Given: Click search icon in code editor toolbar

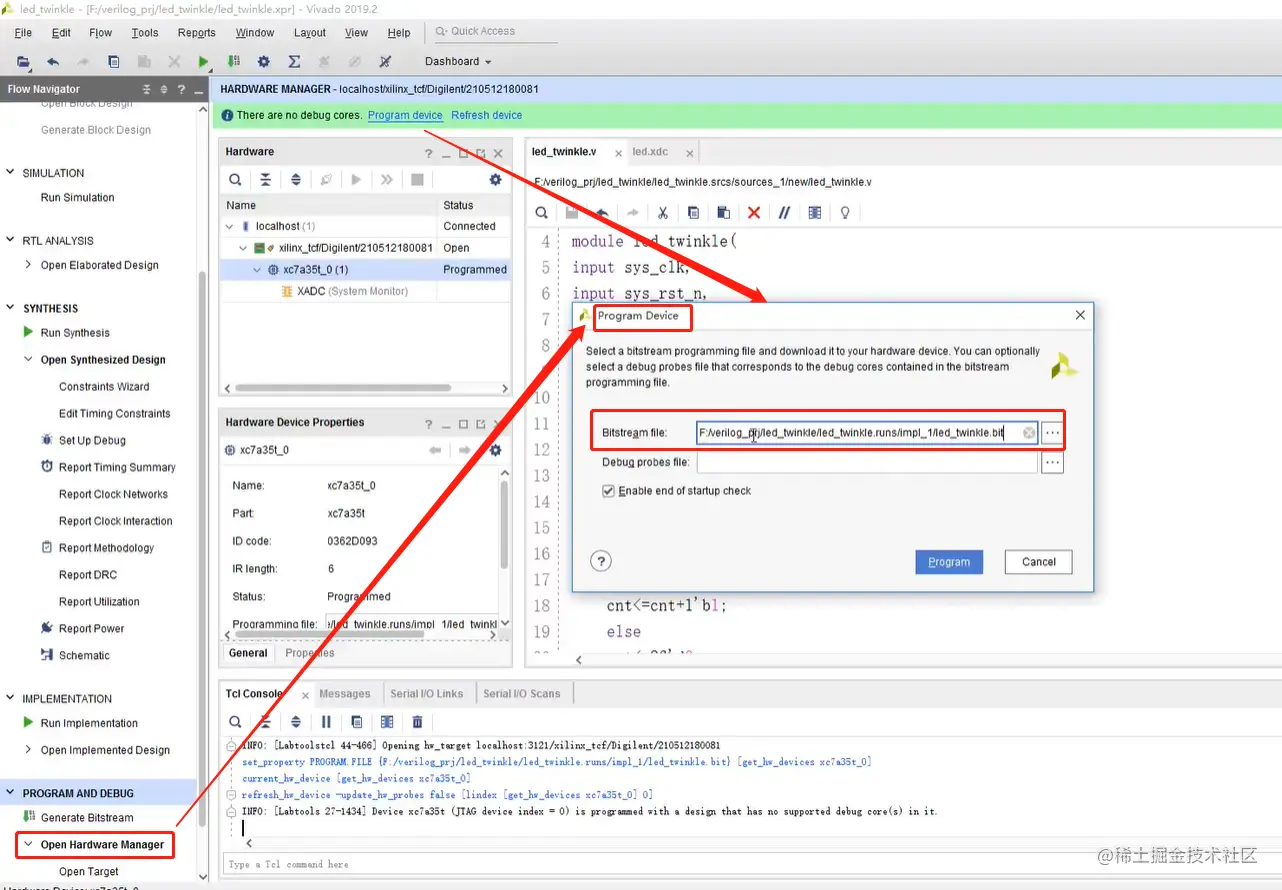Looking at the screenshot, I should tap(541, 213).
